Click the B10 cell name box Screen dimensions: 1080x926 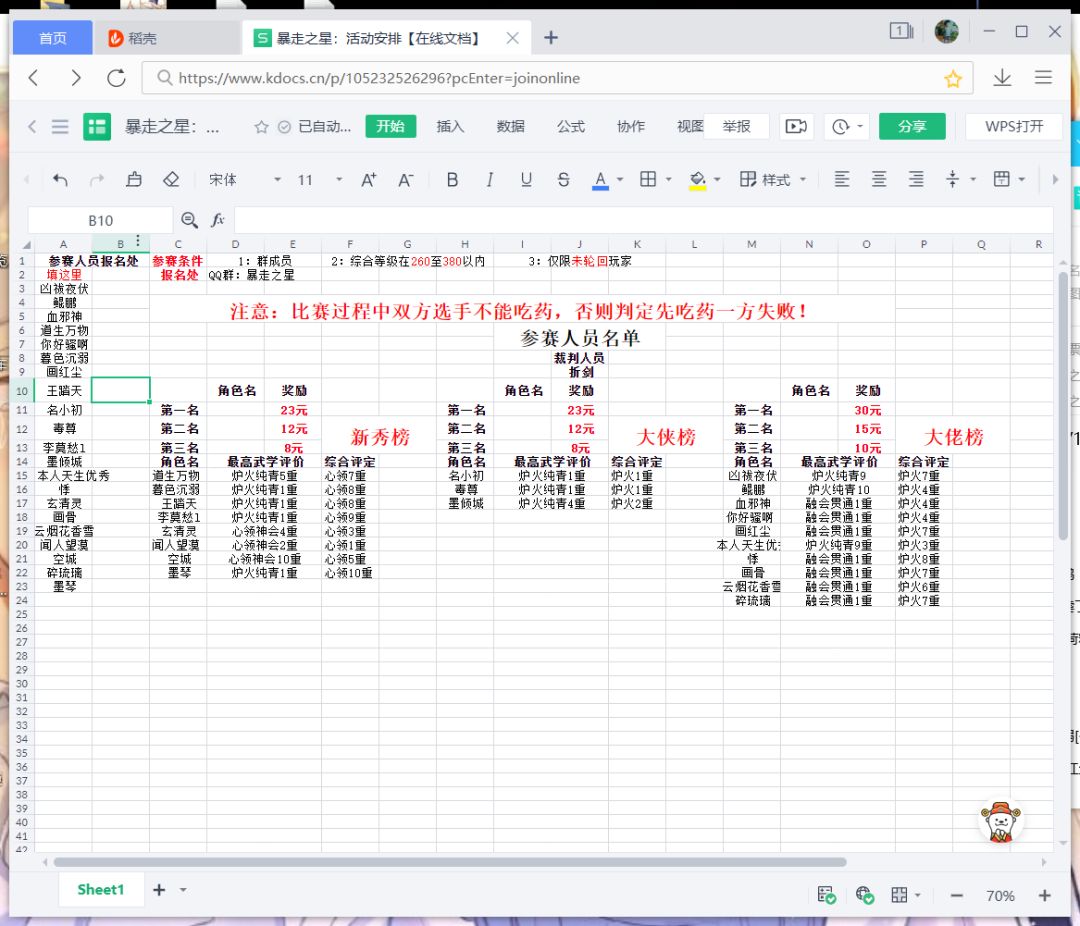[101, 220]
